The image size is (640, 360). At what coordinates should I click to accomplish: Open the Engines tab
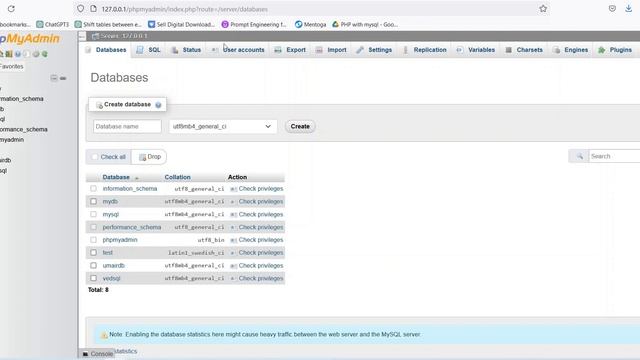[x=571, y=50]
